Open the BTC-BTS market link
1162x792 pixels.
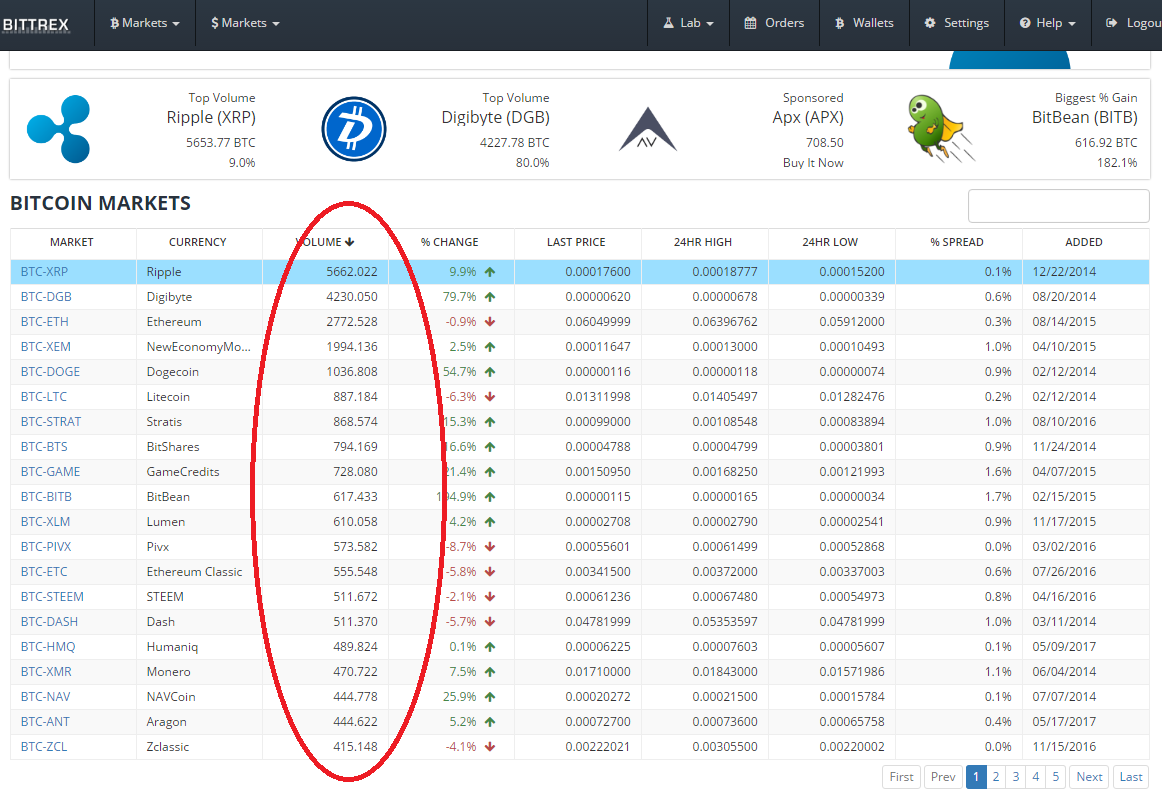44,447
